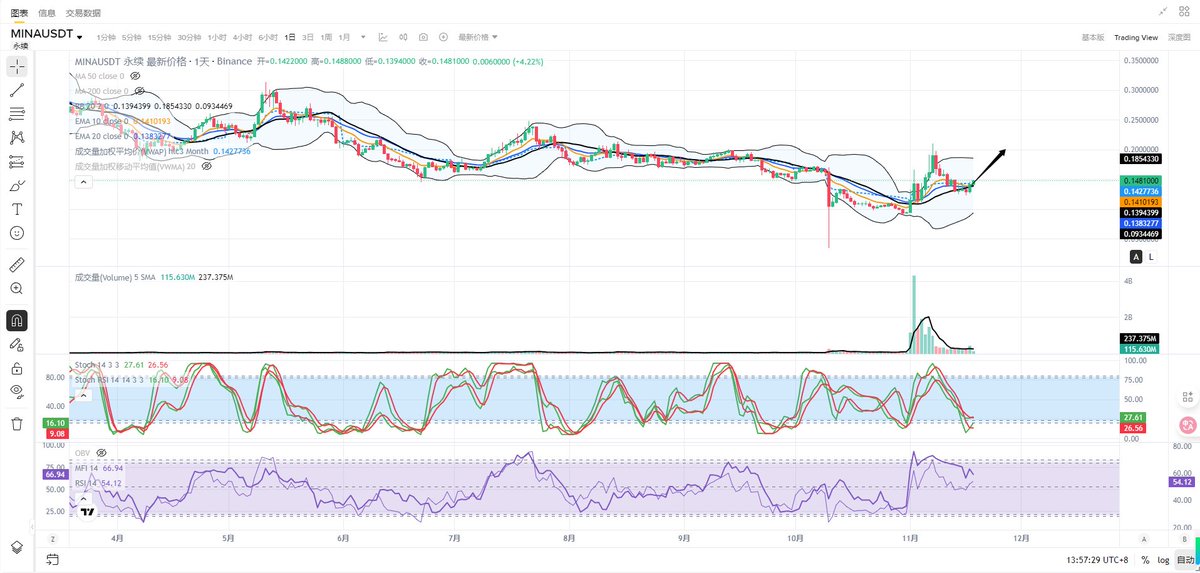Viewport: 1200px width, 573px height.
Task: Toggle magnet mode snapping
Action: 17,321
